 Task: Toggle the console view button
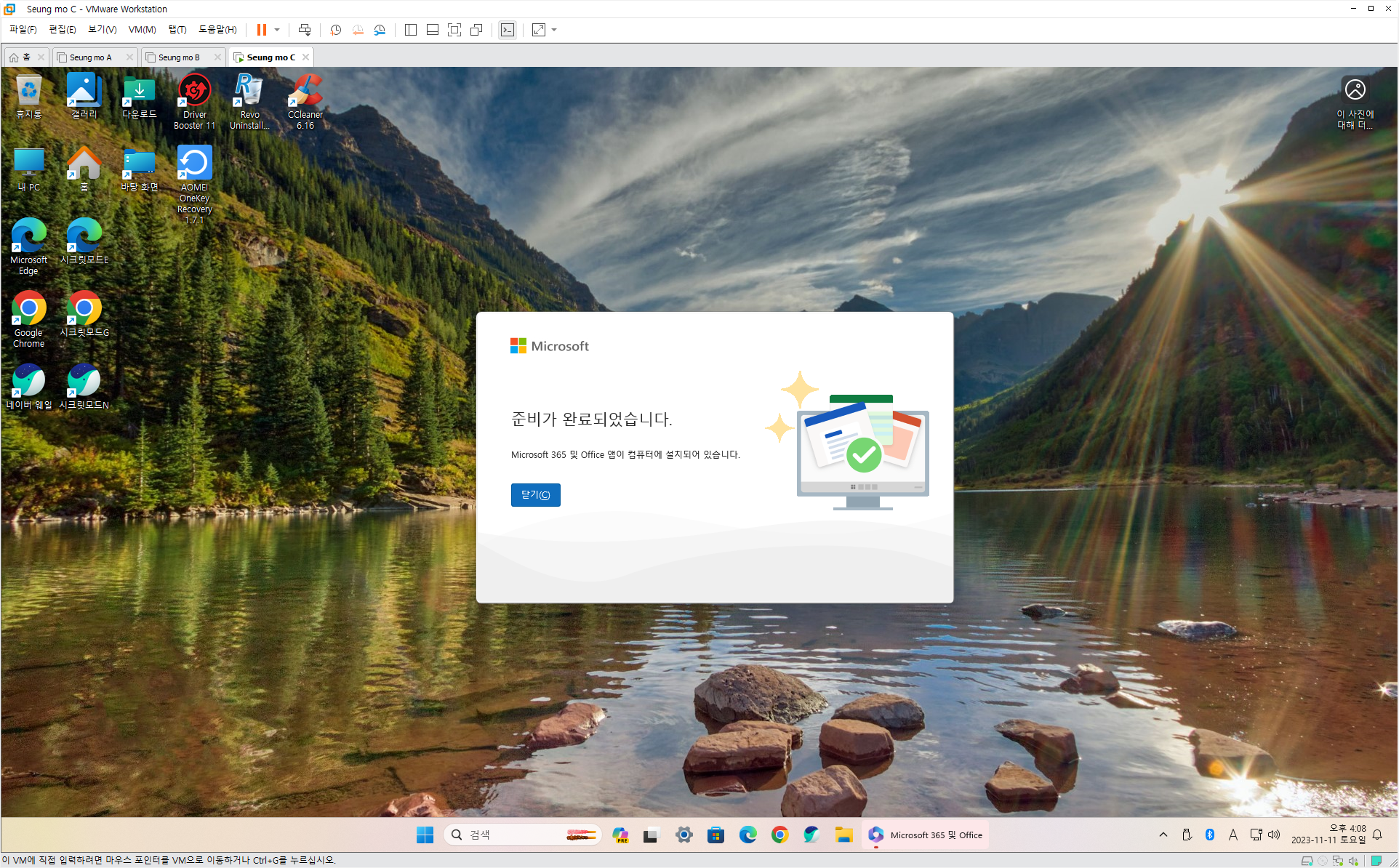pyautogui.click(x=508, y=30)
